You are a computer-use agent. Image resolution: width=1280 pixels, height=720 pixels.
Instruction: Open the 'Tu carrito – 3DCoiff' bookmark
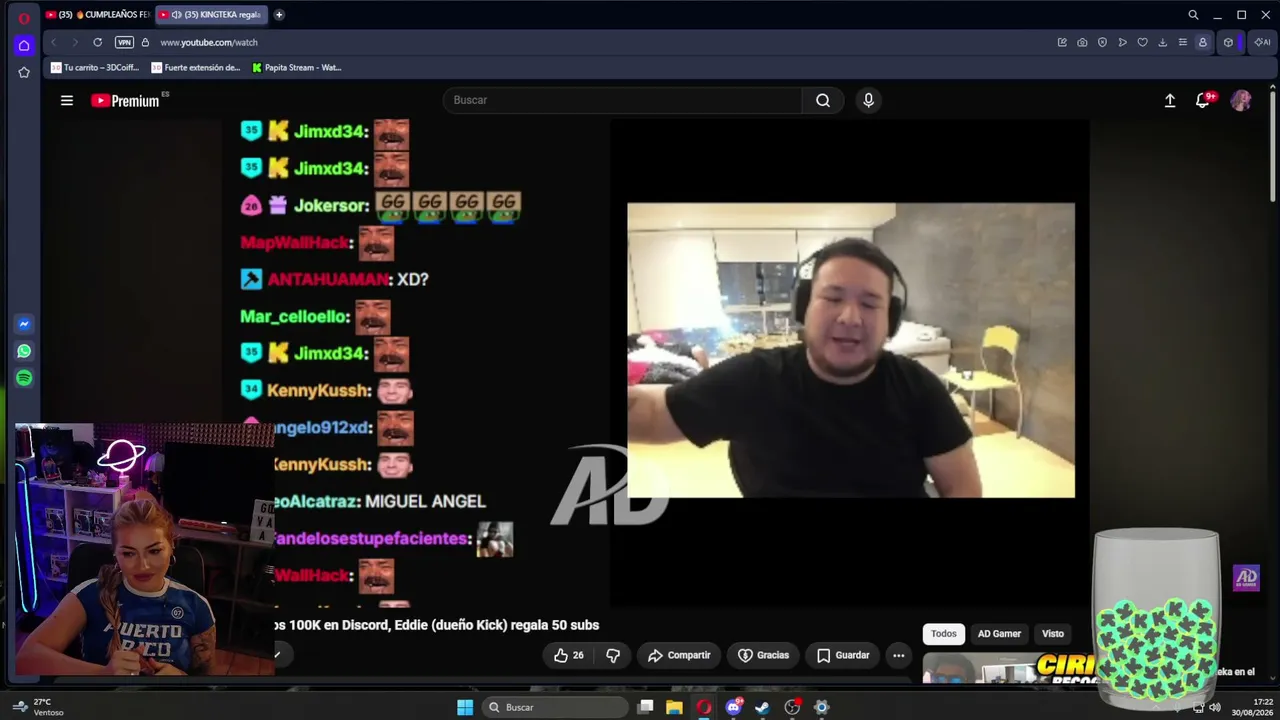point(95,68)
